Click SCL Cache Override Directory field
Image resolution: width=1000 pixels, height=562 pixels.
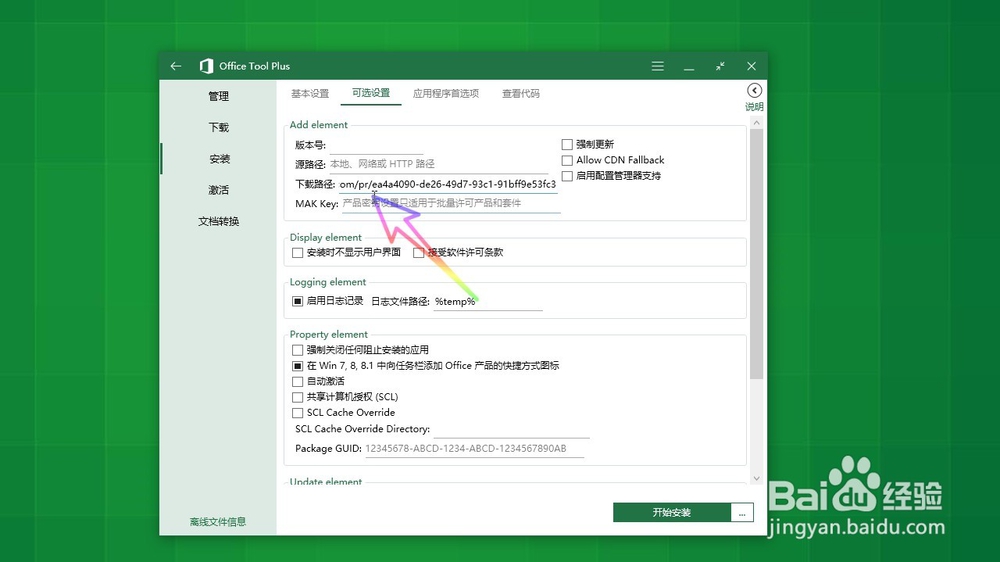(x=511, y=429)
